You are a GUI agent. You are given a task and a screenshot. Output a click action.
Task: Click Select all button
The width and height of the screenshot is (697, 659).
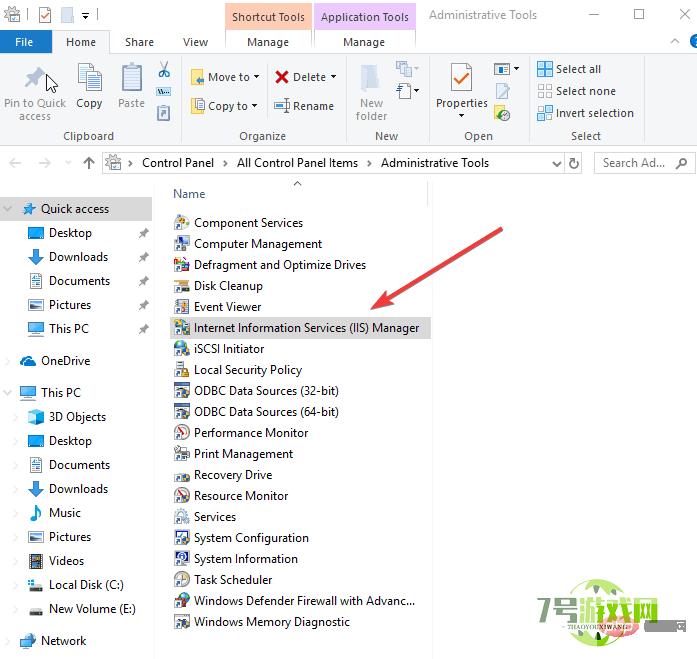pos(569,69)
